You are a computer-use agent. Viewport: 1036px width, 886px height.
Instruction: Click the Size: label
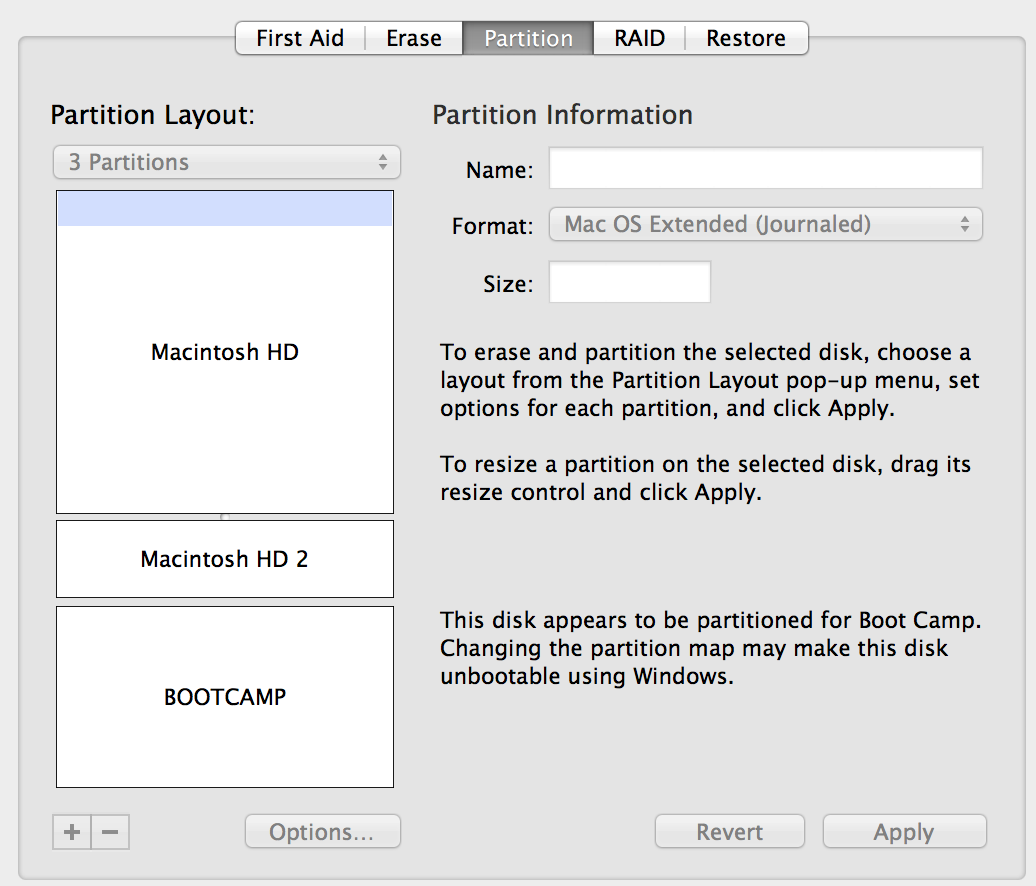pyautogui.click(x=508, y=284)
